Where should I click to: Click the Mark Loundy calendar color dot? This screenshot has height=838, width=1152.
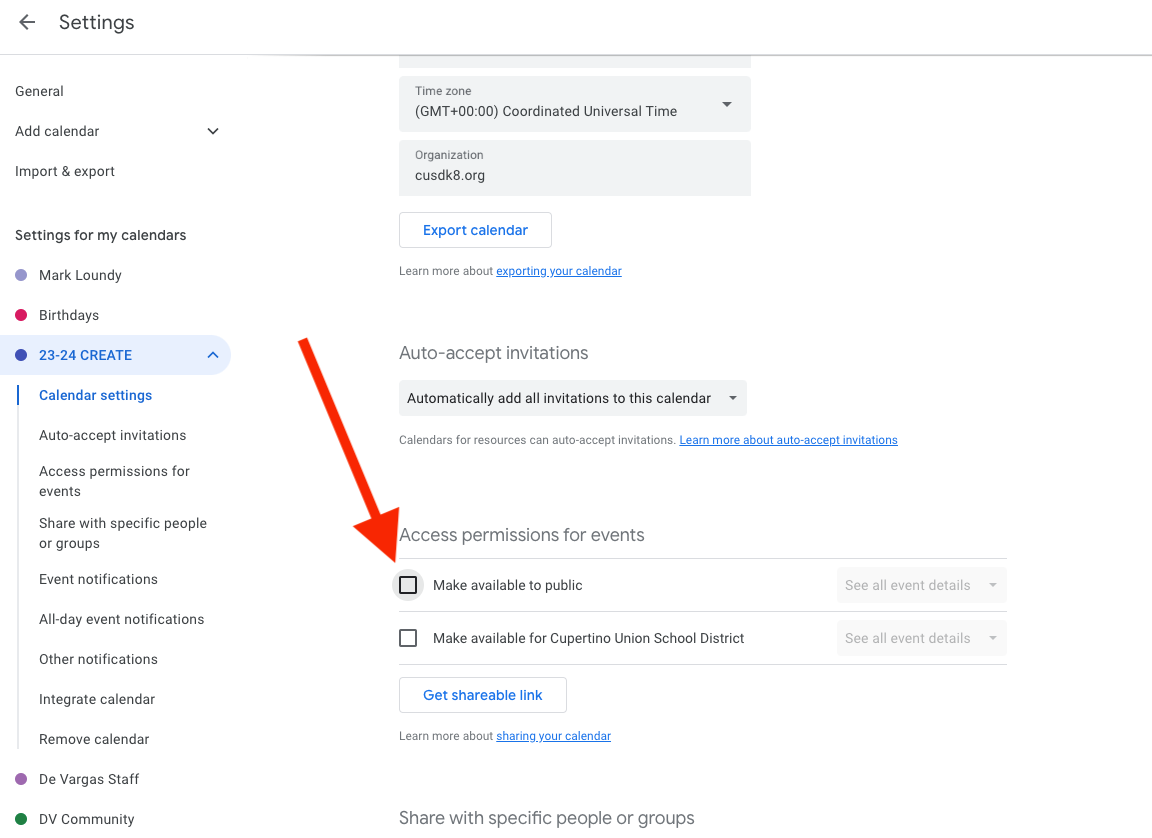coord(21,275)
